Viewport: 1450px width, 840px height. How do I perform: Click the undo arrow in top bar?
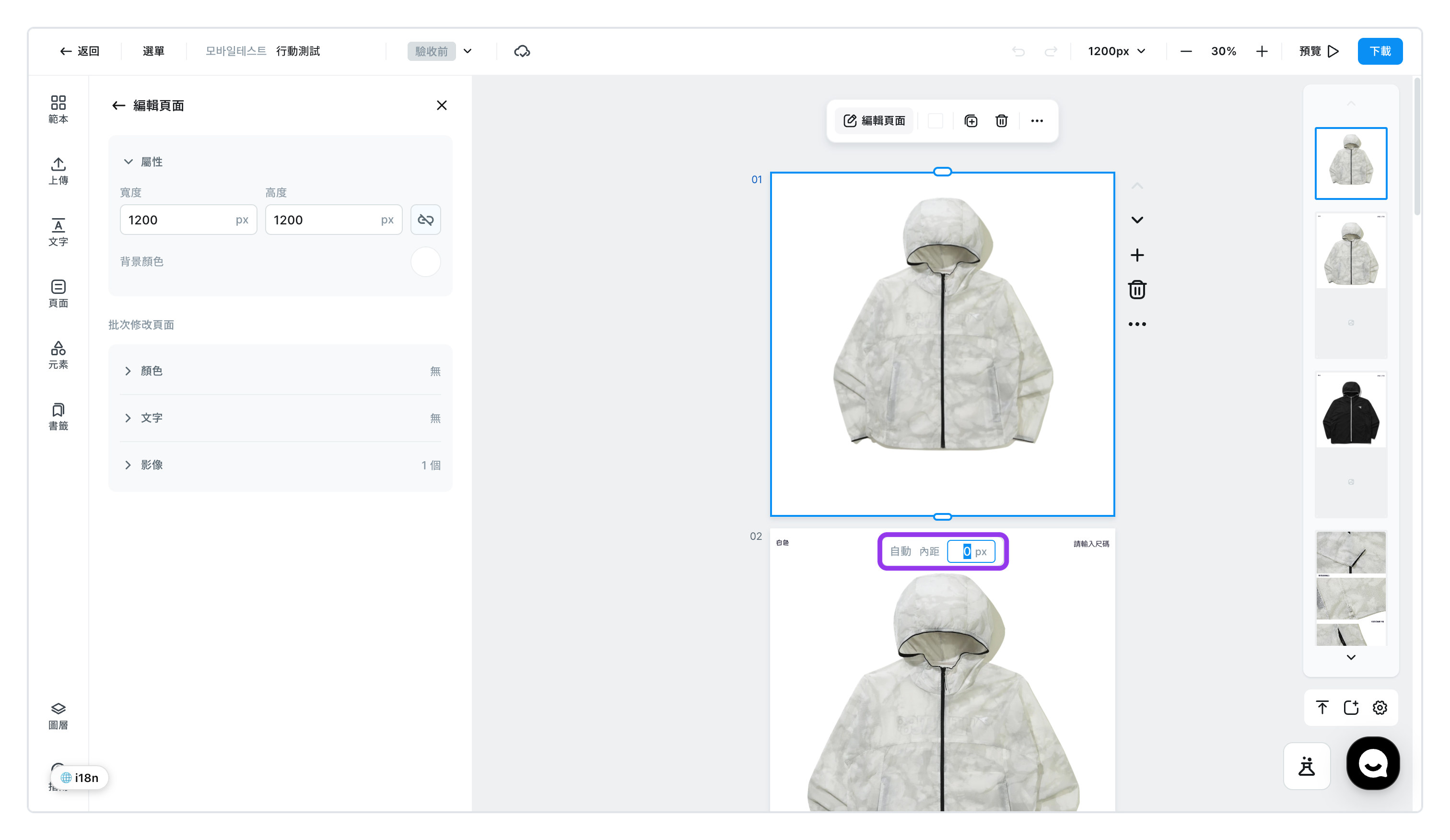pos(1018,51)
